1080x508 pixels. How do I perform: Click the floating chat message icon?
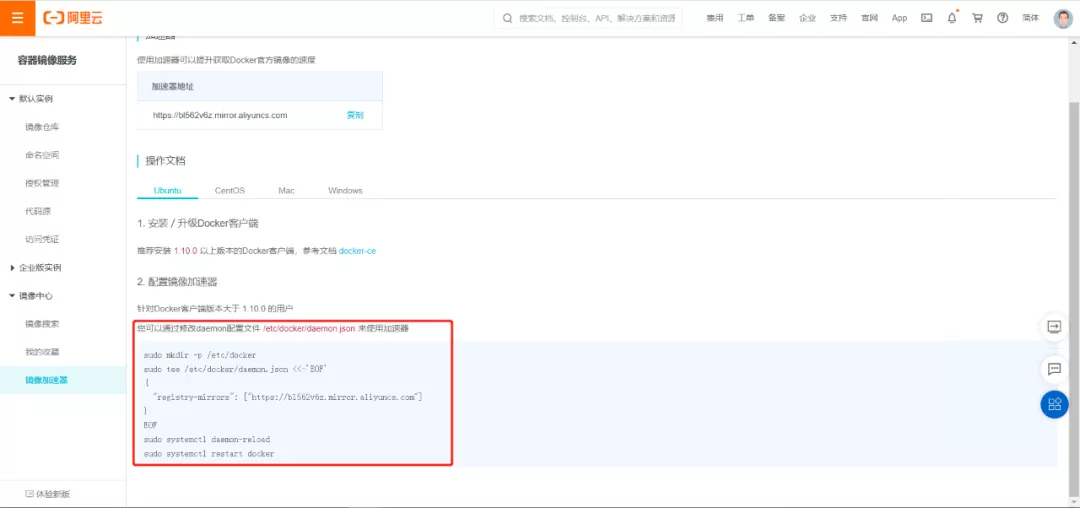coord(1054,369)
